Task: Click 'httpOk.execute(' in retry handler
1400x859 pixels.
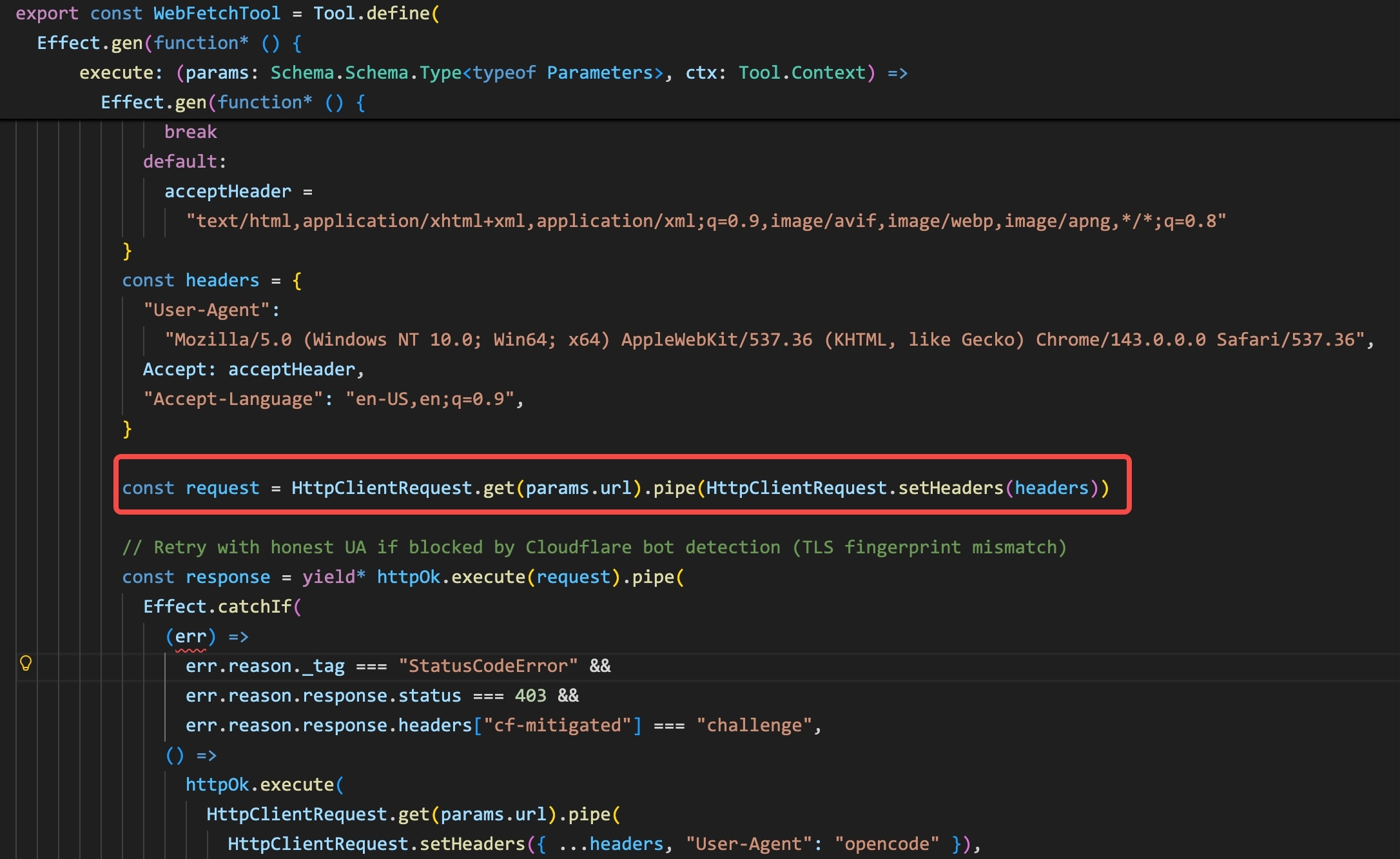Action: (265, 785)
